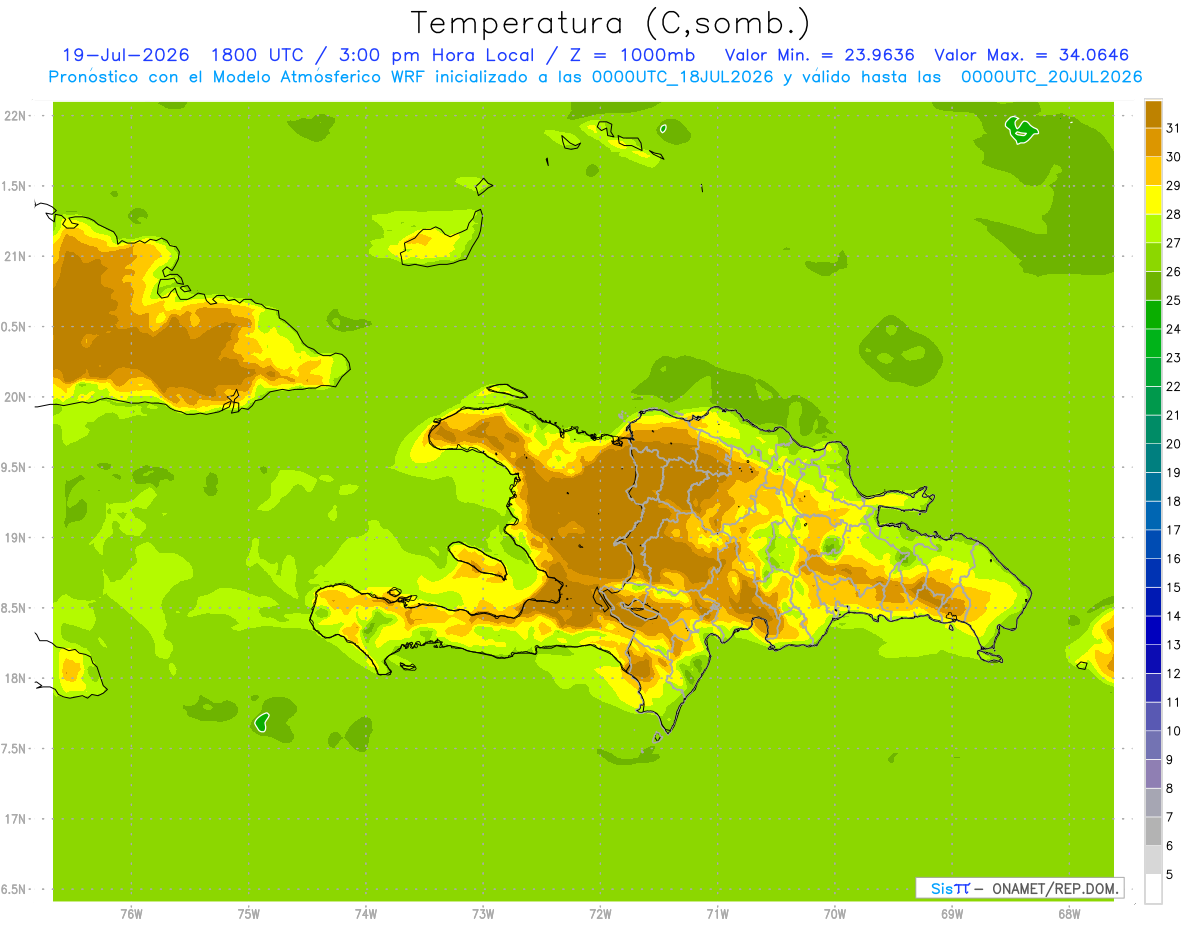Click the "20N" latitude label
Image resolution: width=1200 pixels, height=927 pixels.
pos(17,397)
